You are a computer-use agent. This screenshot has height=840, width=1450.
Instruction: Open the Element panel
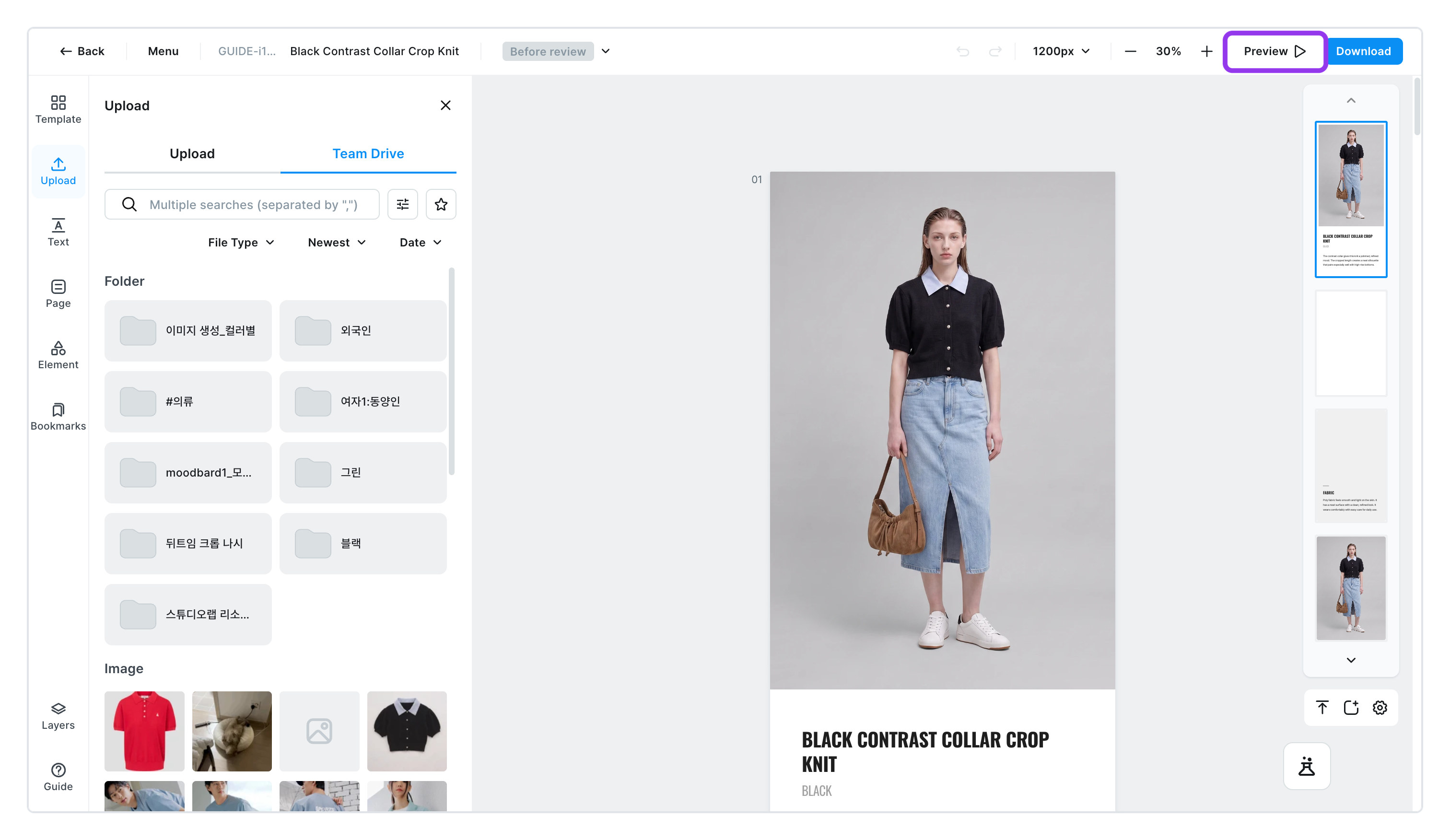click(x=58, y=355)
